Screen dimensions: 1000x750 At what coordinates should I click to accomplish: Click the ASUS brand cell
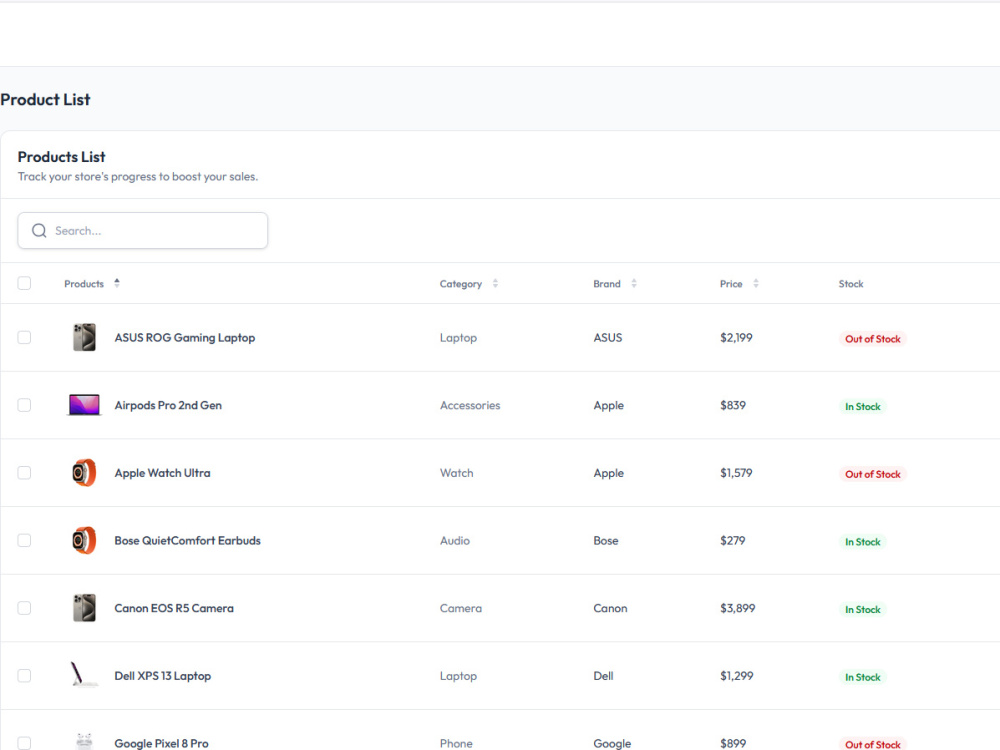click(607, 337)
